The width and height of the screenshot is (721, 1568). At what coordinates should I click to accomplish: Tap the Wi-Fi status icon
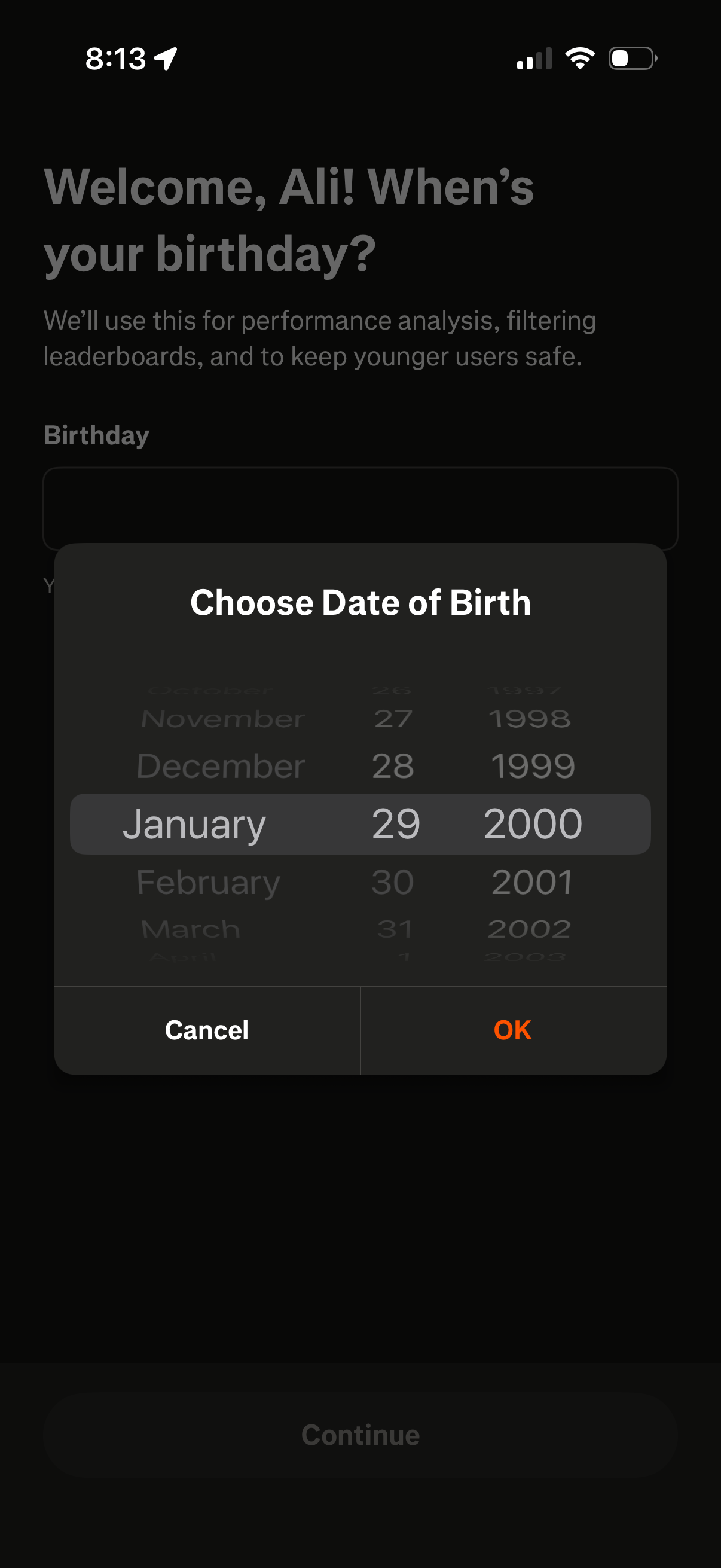click(580, 59)
